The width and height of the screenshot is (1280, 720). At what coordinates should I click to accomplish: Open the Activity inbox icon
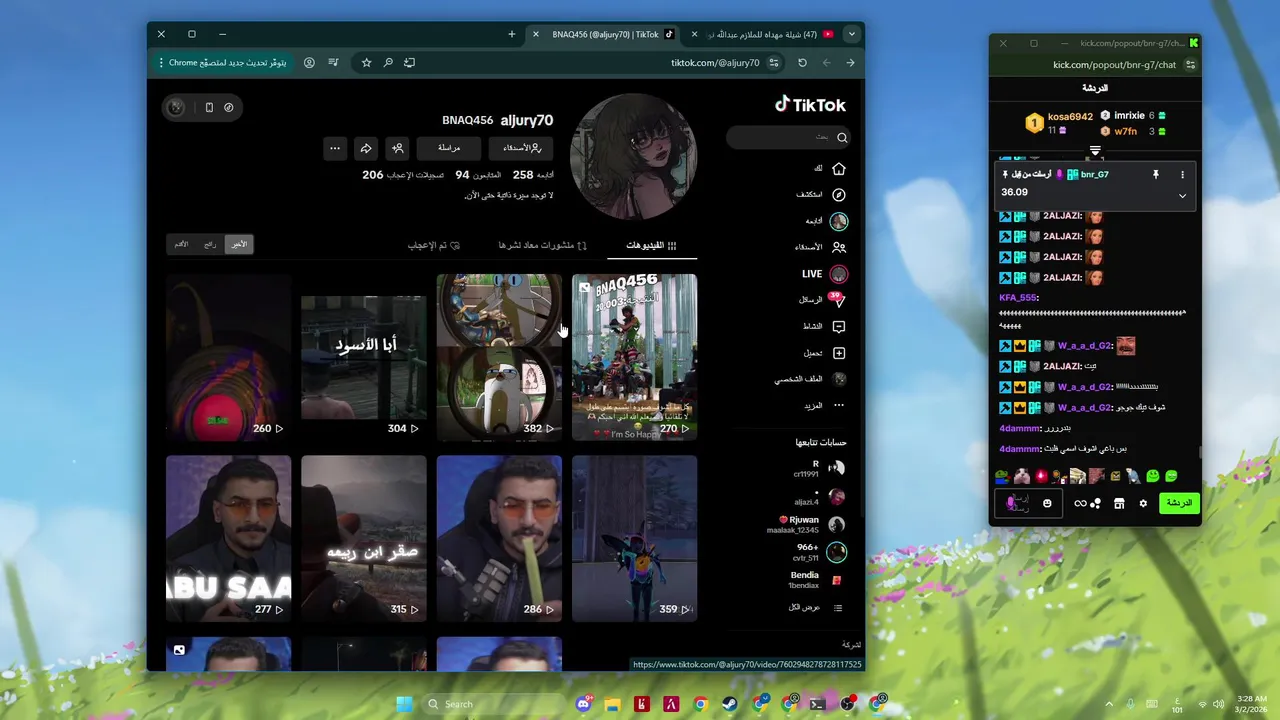point(838,326)
